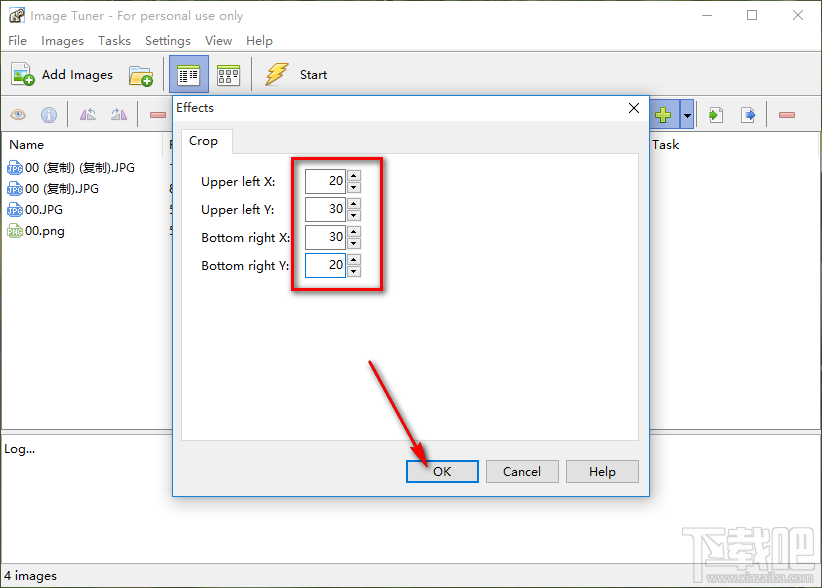This screenshot has height=588, width=822.
Task: Decrease Bottom right X value
Action: pyautogui.click(x=354, y=243)
